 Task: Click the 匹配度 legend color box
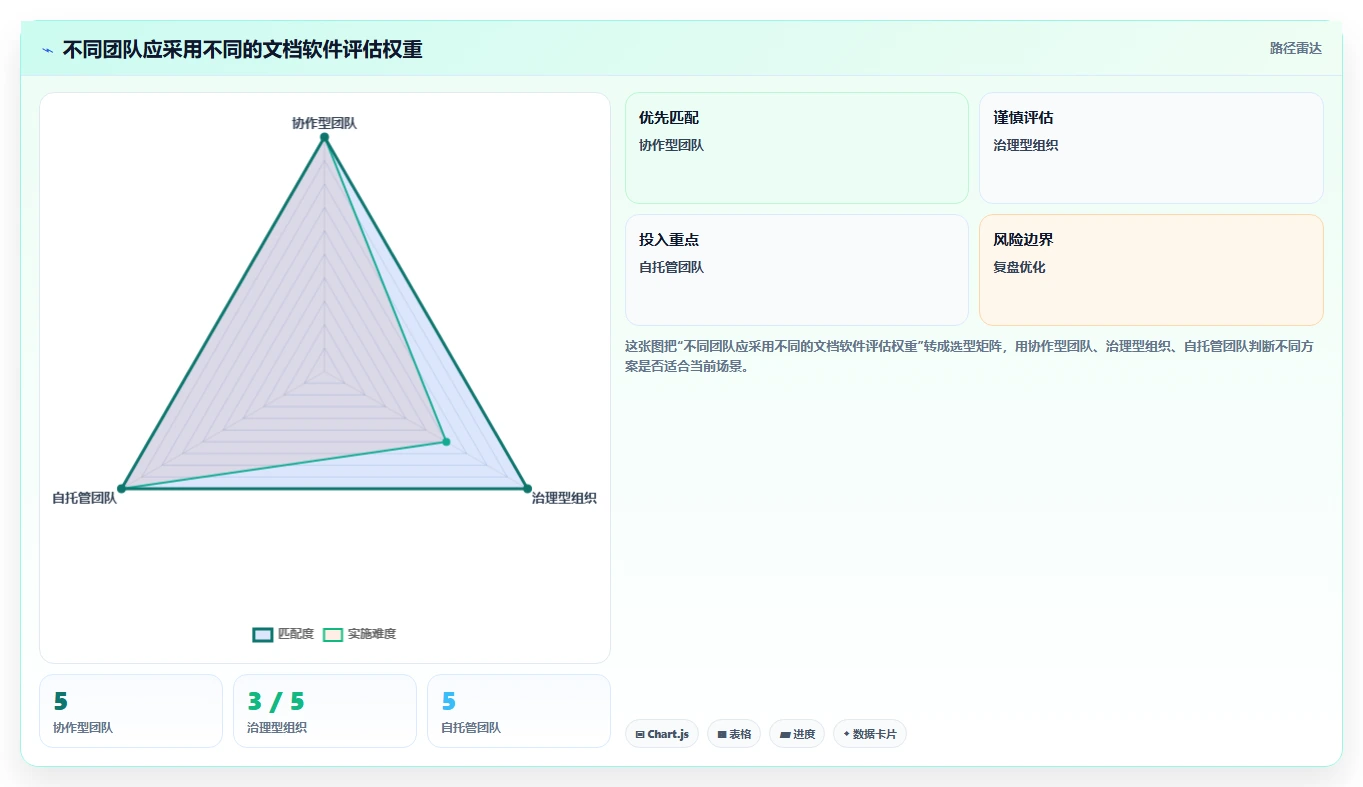coord(263,634)
